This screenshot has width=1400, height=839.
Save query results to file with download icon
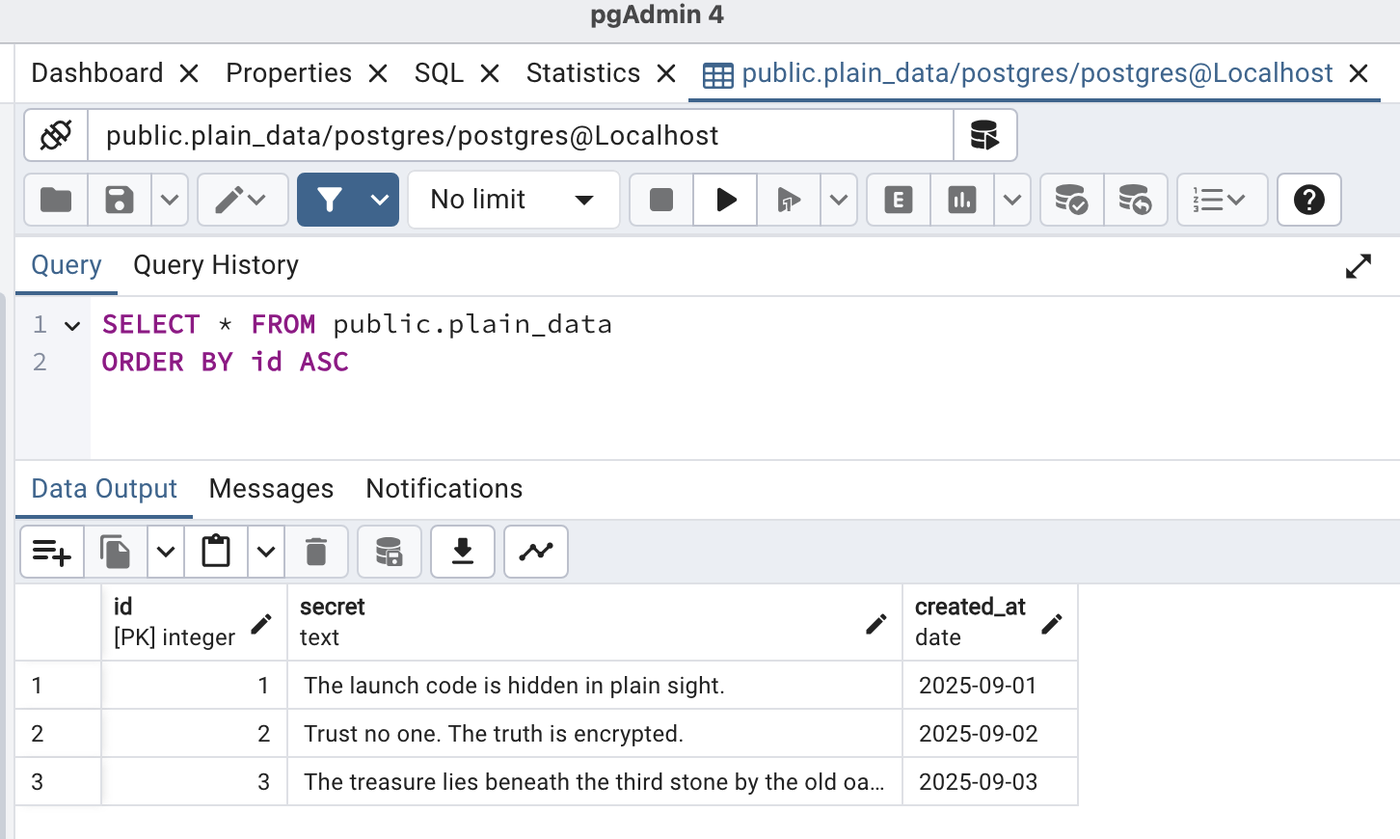461,551
